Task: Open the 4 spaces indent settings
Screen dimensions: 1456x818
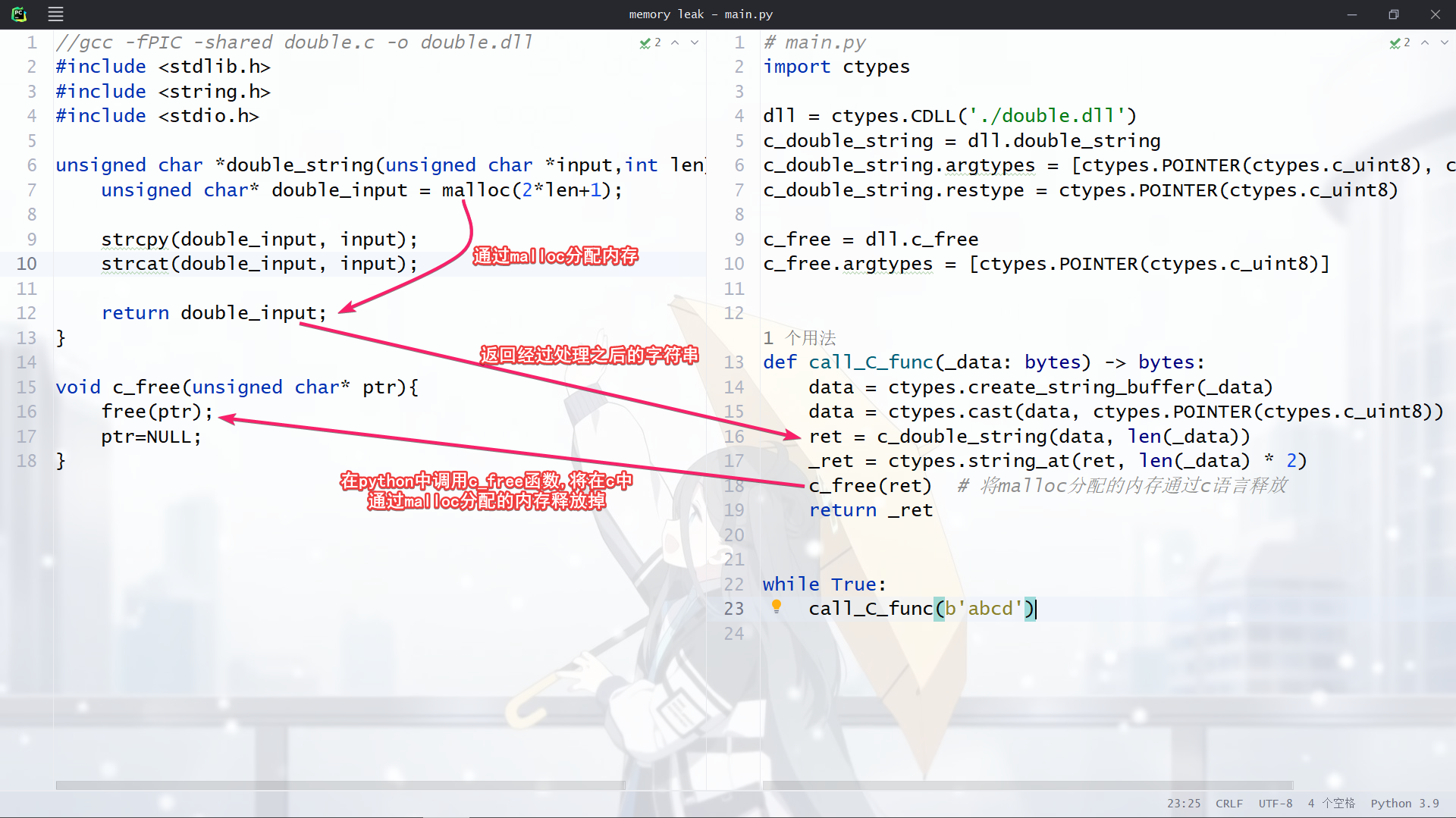Action: pos(1331,804)
